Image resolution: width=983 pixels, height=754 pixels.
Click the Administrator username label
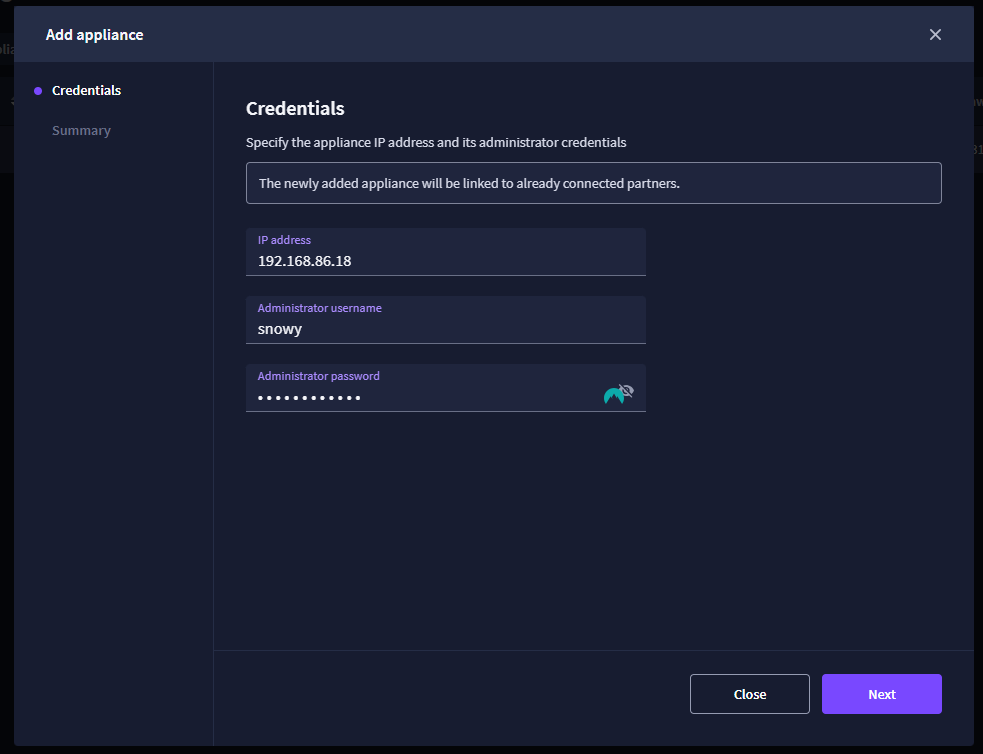(x=320, y=308)
